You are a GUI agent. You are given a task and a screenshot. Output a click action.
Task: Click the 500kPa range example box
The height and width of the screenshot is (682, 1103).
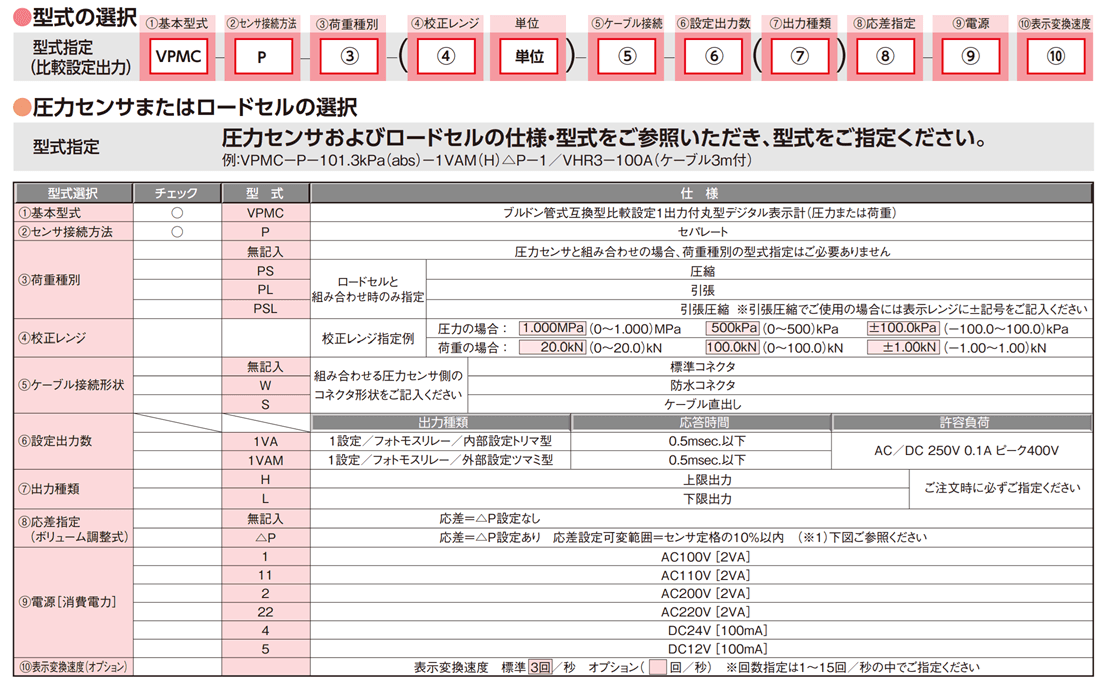(x=732, y=328)
